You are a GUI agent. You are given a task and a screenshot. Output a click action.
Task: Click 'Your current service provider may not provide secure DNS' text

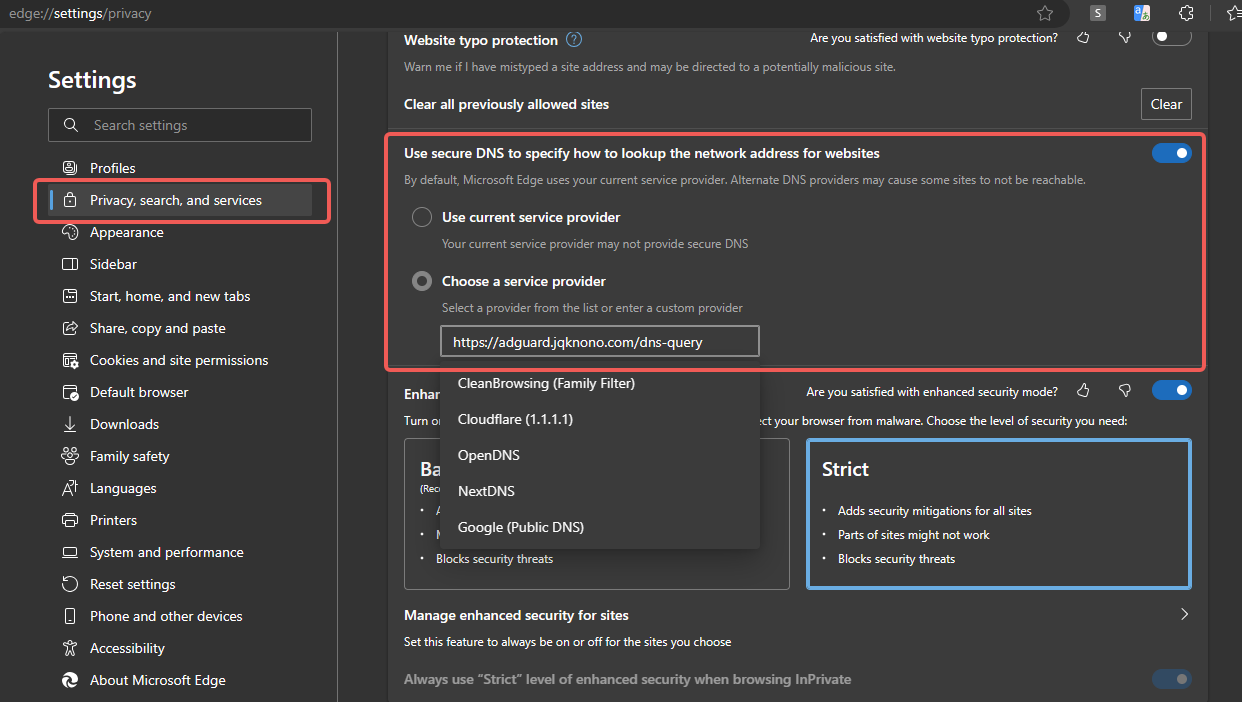(595, 243)
